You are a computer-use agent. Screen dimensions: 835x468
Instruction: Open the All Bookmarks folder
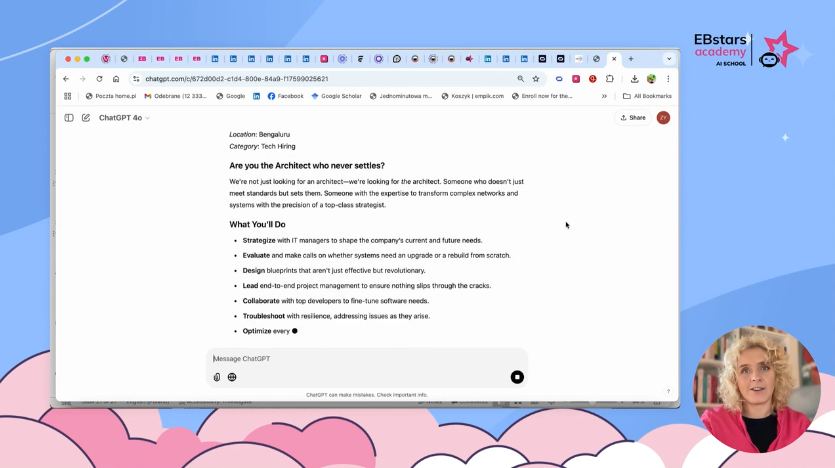(647, 96)
